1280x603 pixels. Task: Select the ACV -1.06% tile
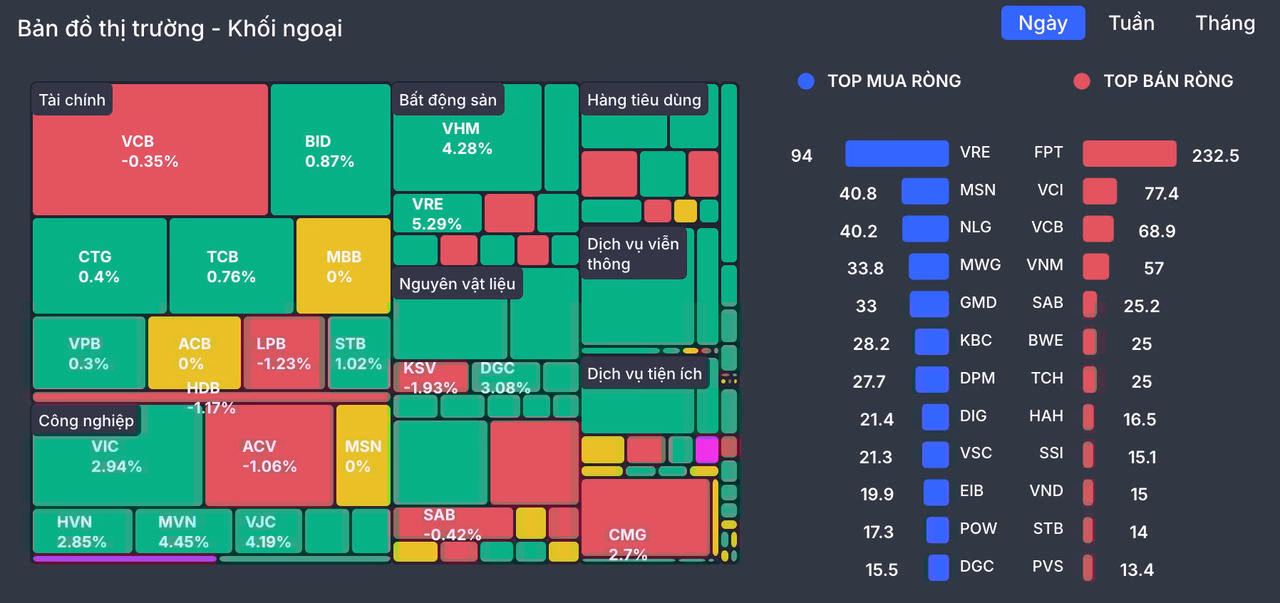click(269, 455)
